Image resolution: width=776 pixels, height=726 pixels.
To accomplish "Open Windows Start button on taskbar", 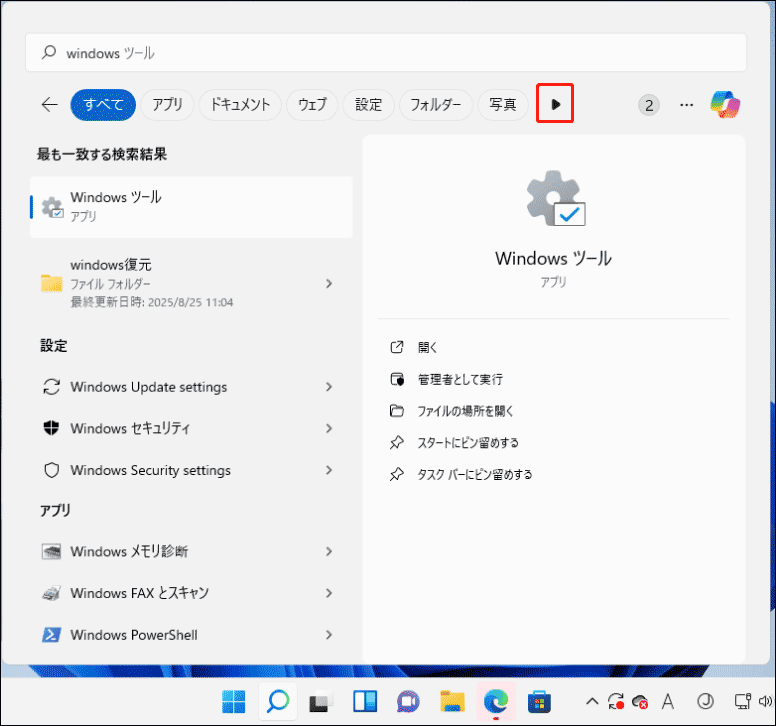I will coord(234,701).
